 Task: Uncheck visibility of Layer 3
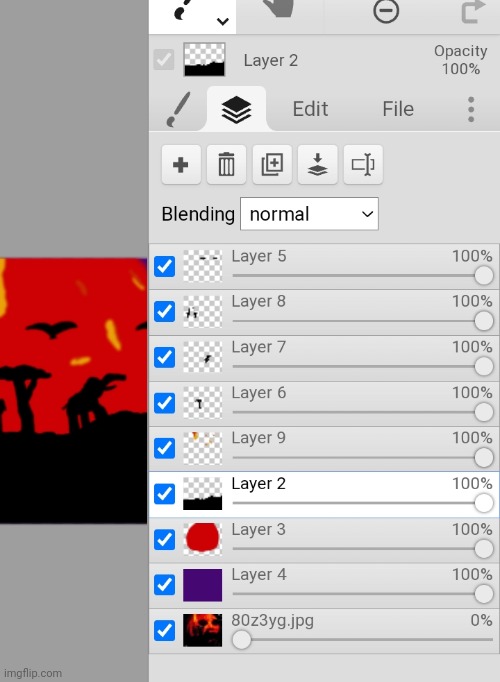click(x=164, y=540)
